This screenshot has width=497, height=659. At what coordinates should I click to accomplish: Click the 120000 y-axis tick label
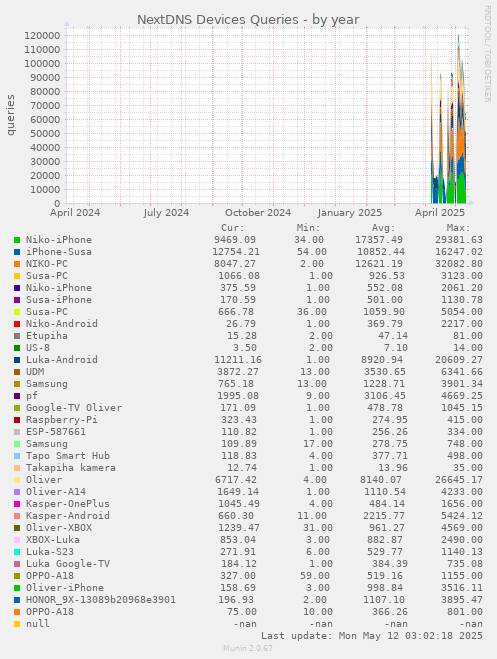pos(42,36)
